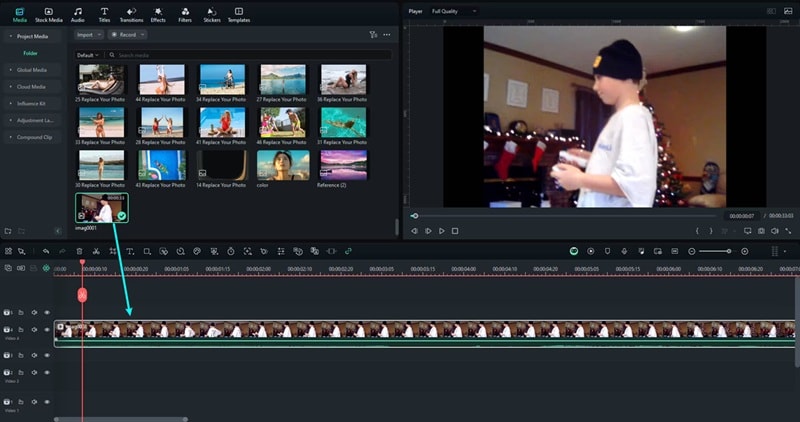Open the Full Quality dropdown
Image resolution: width=800 pixels, height=422 pixels.
pyautogui.click(x=453, y=11)
